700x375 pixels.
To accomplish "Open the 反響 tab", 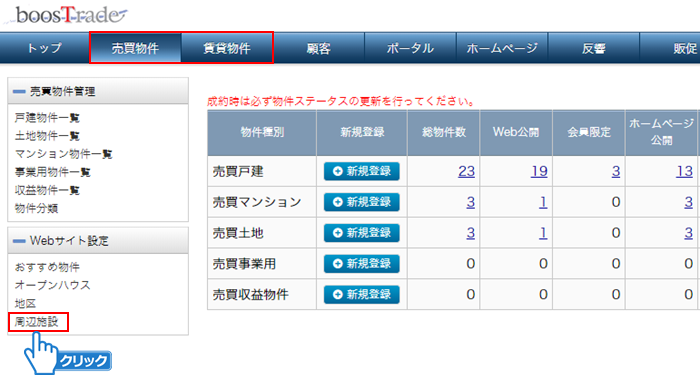I will [594, 48].
